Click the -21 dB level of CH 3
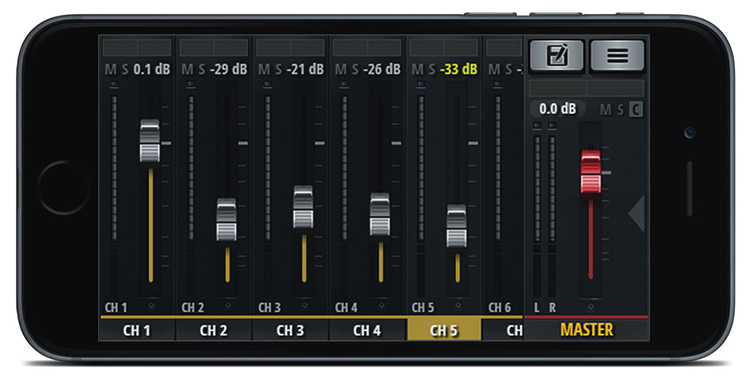 [305, 69]
